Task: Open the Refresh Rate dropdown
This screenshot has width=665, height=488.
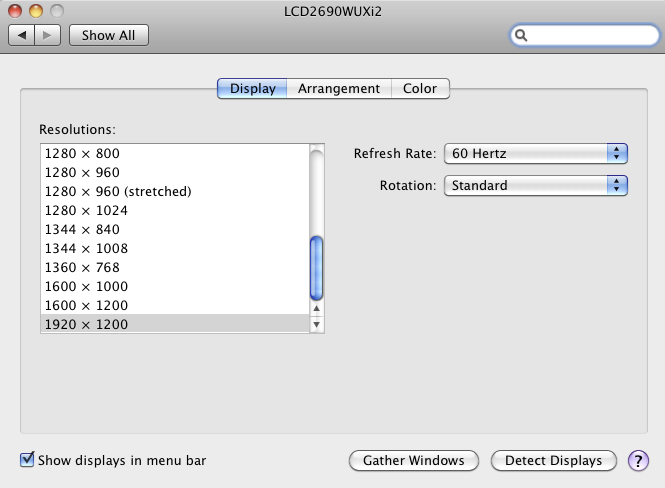Action: coord(536,153)
